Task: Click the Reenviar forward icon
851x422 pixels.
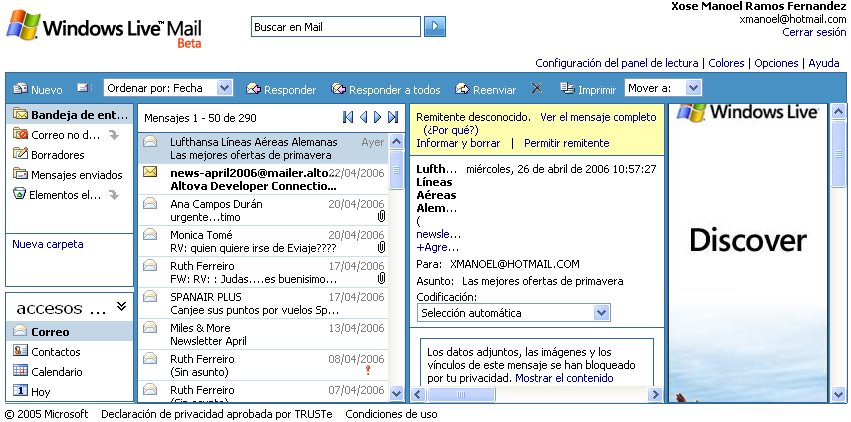Action: coord(462,88)
